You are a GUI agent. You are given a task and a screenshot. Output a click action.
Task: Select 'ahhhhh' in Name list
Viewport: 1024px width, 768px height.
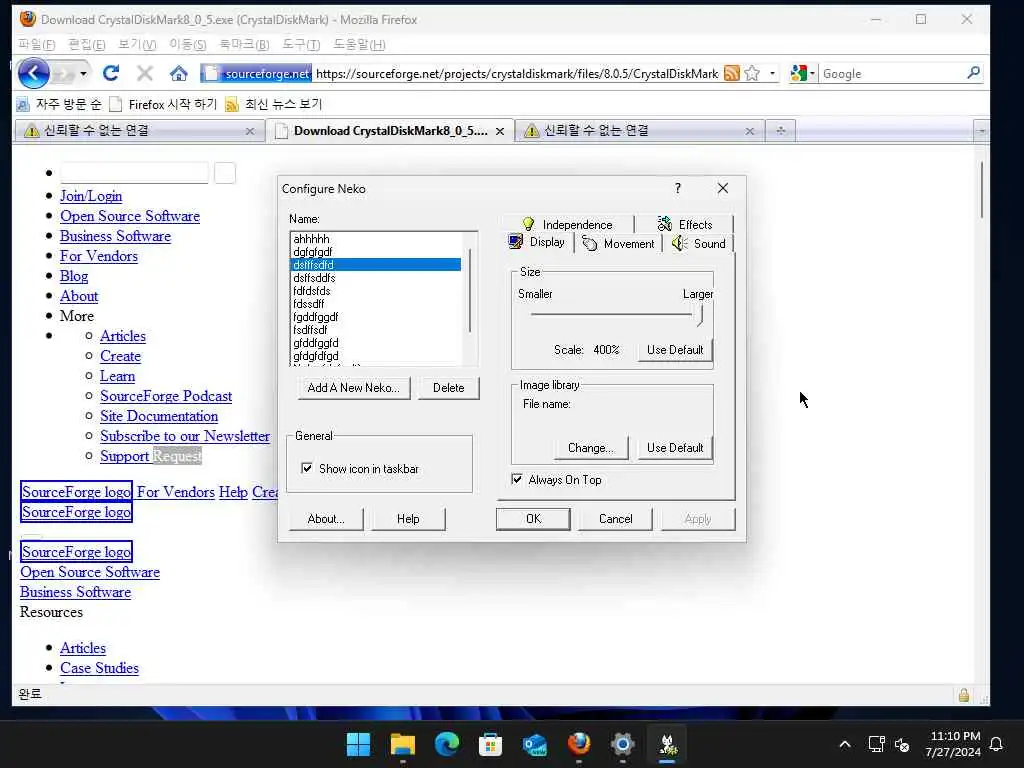coord(376,239)
